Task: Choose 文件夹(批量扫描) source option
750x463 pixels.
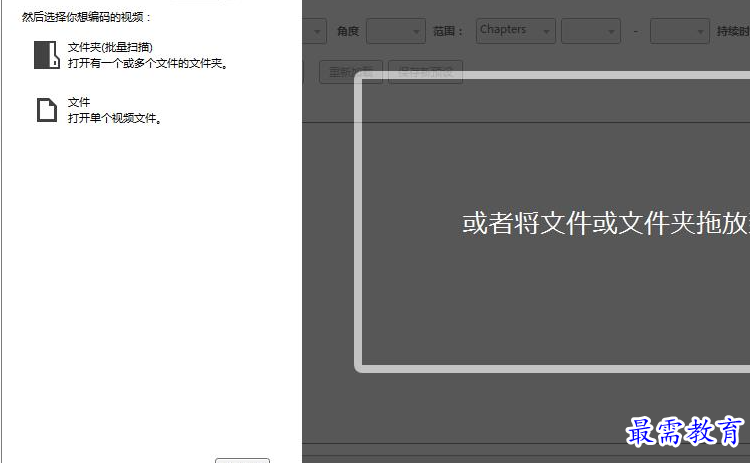Action: tap(130, 55)
